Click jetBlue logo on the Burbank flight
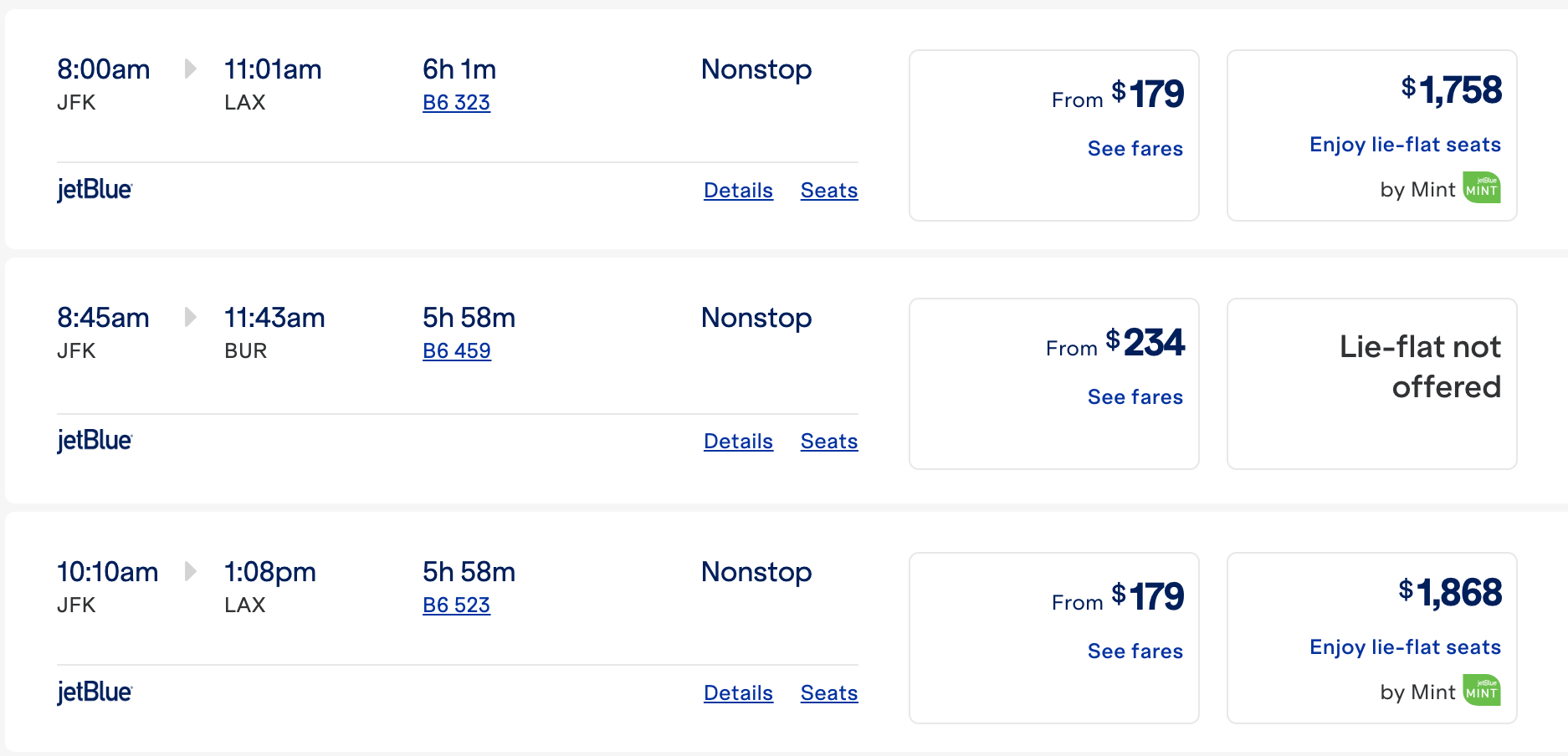Image resolution: width=1568 pixels, height=756 pixels. 94,440
